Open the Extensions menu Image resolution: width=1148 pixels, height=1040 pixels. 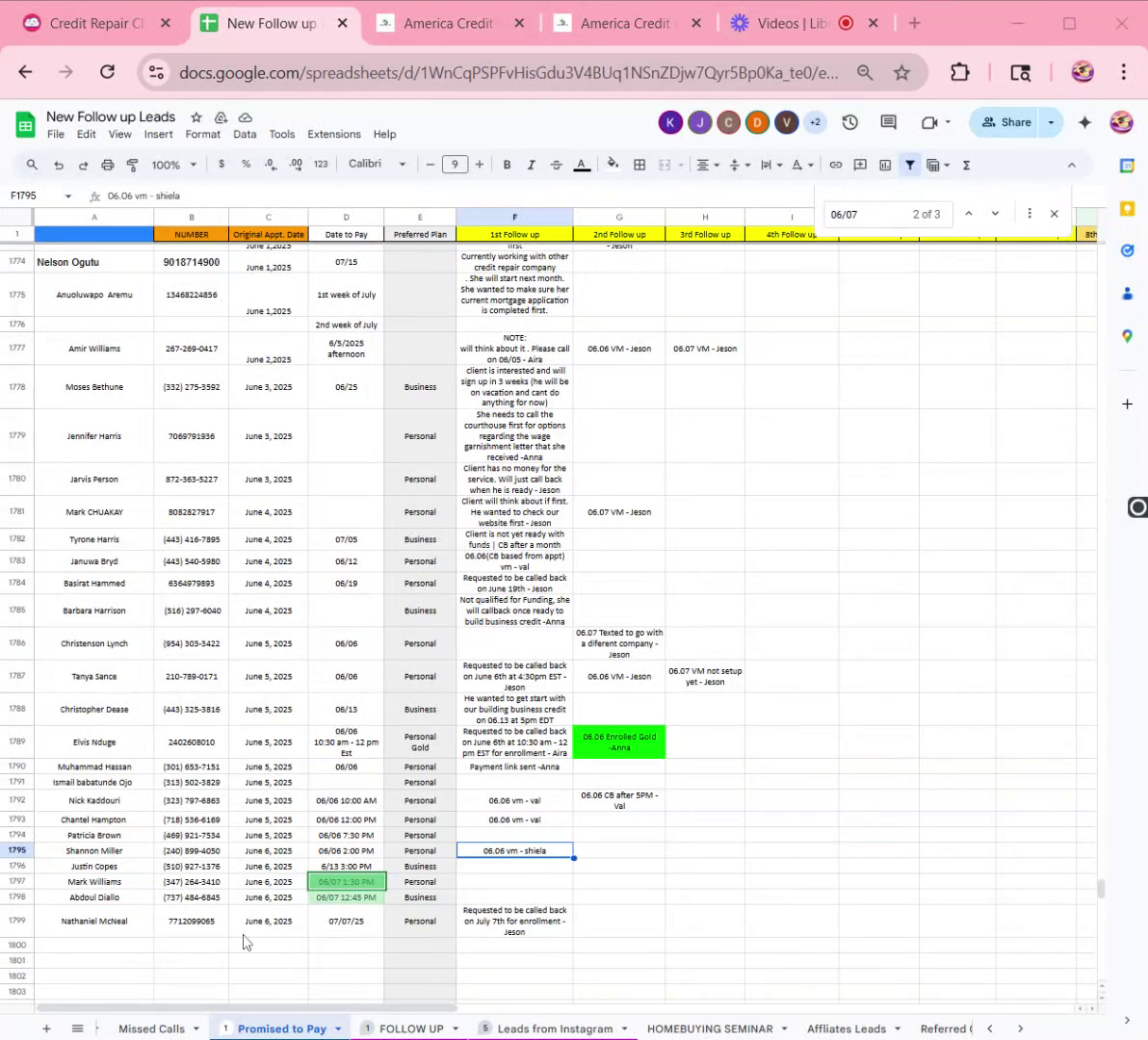click(333, 135)
